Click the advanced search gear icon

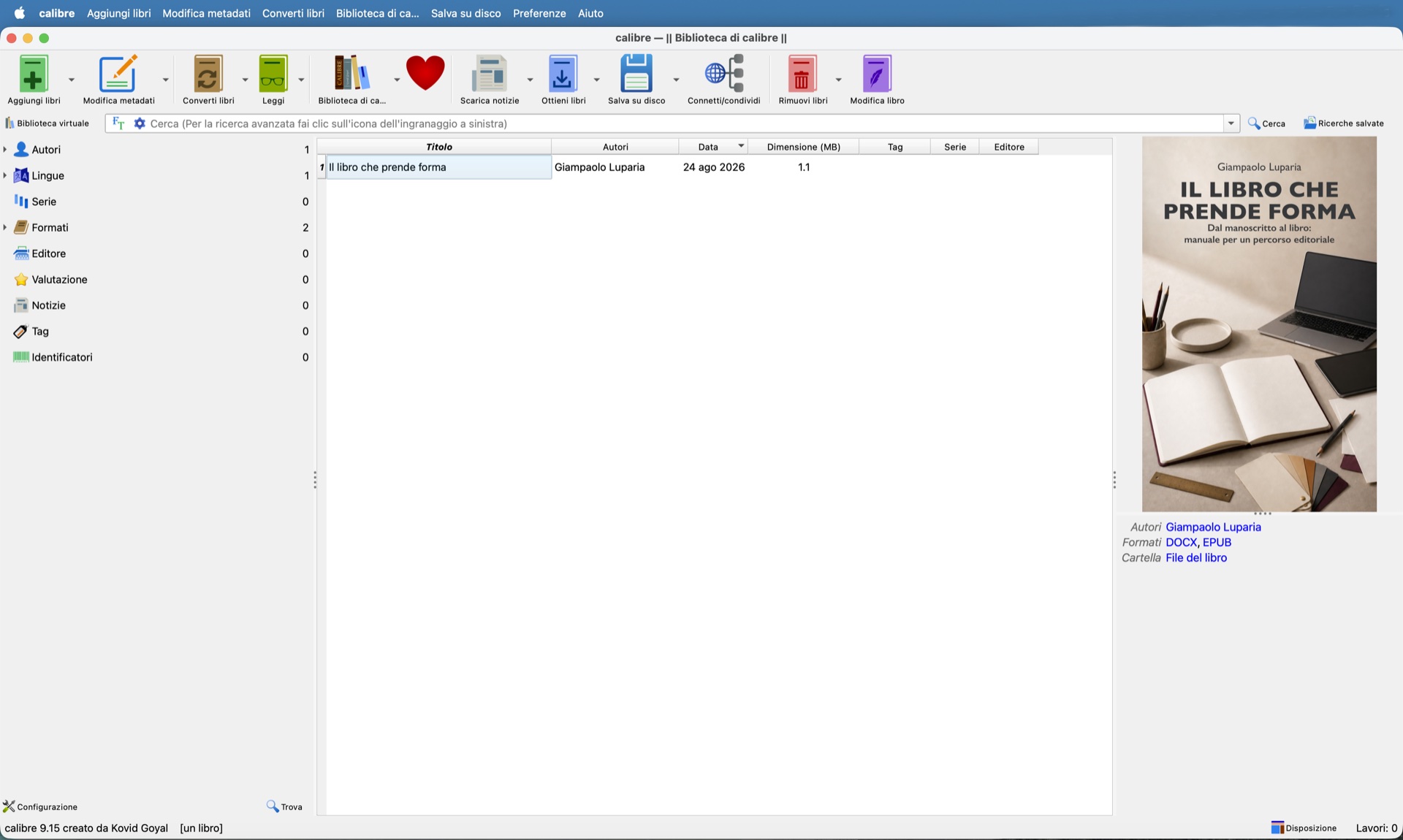tap(140, 123)
